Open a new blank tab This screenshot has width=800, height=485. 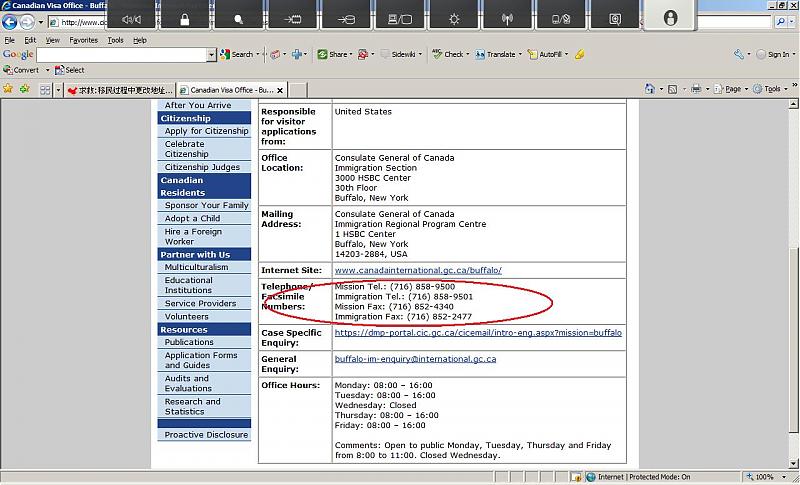click(x=298, y=90)
